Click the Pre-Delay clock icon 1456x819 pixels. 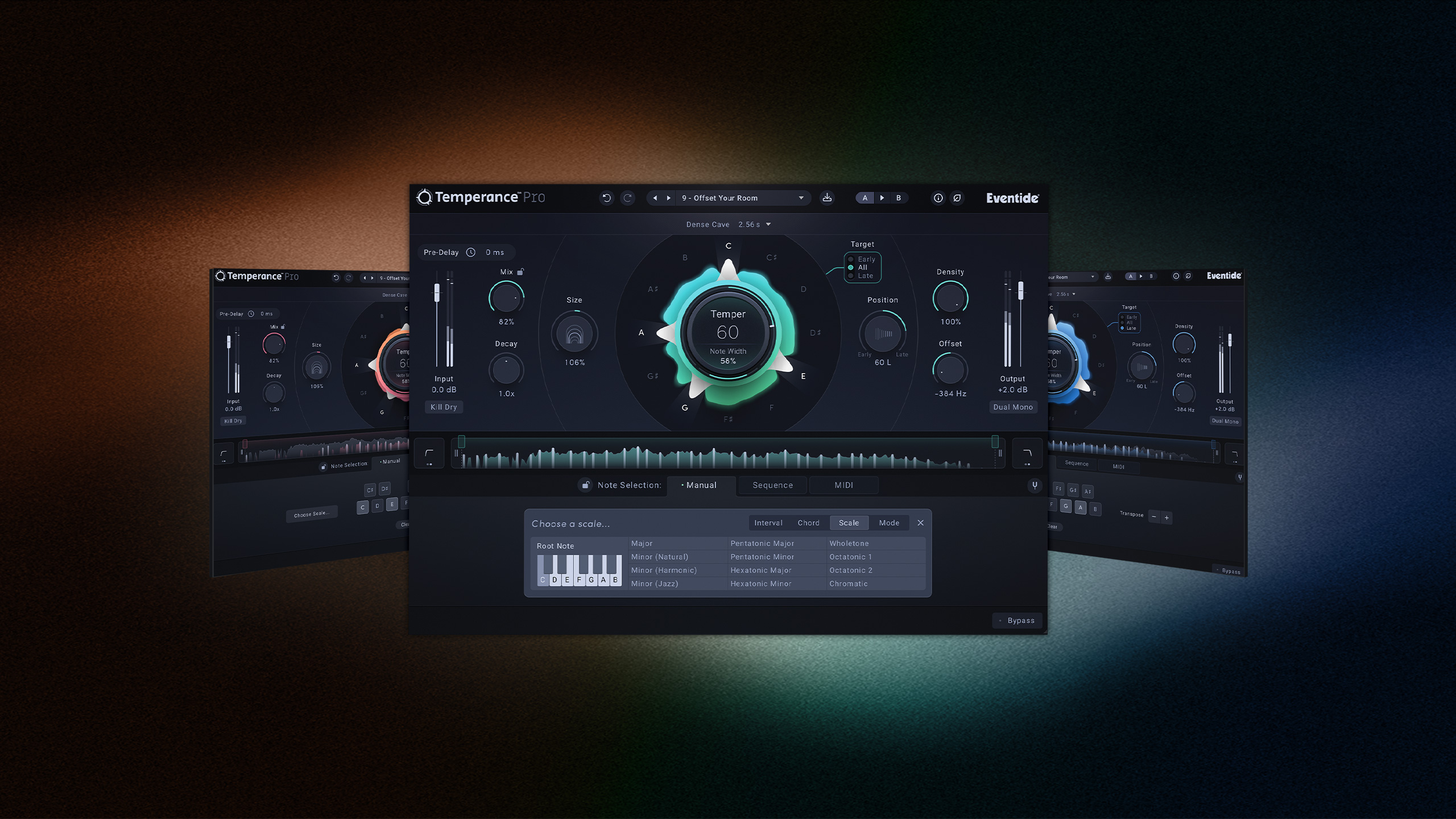pyautogui.click(x=471, y=252)
